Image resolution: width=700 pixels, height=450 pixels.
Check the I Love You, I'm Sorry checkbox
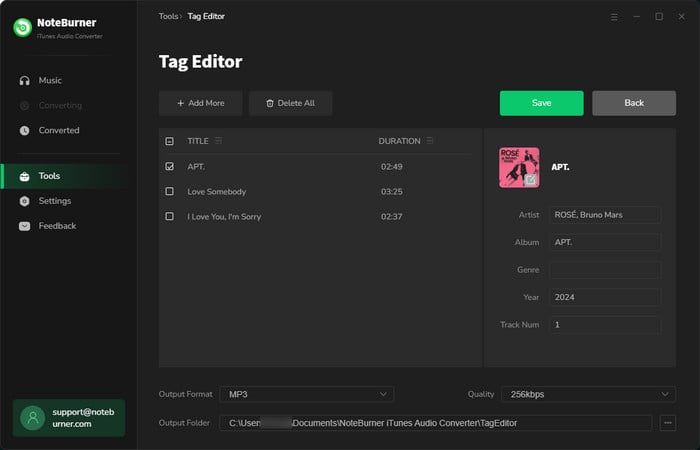(x=169, y=216)
